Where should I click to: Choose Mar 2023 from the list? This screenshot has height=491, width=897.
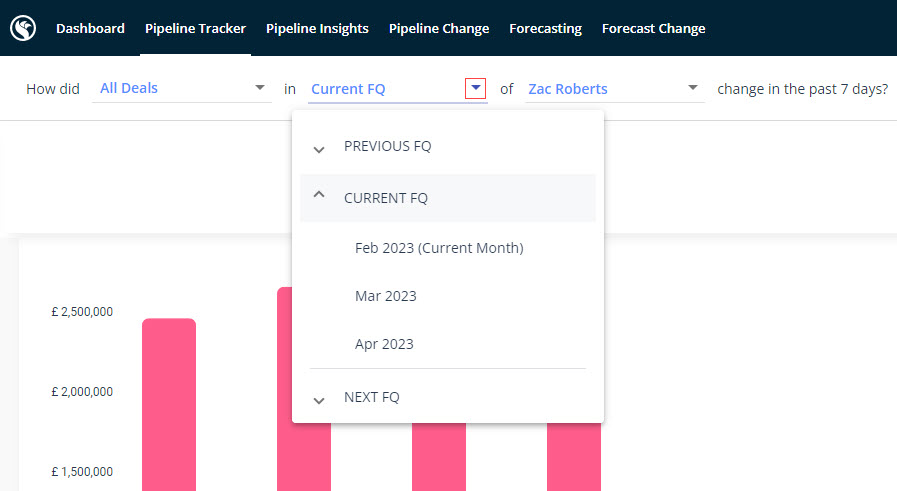click(386, 296)
